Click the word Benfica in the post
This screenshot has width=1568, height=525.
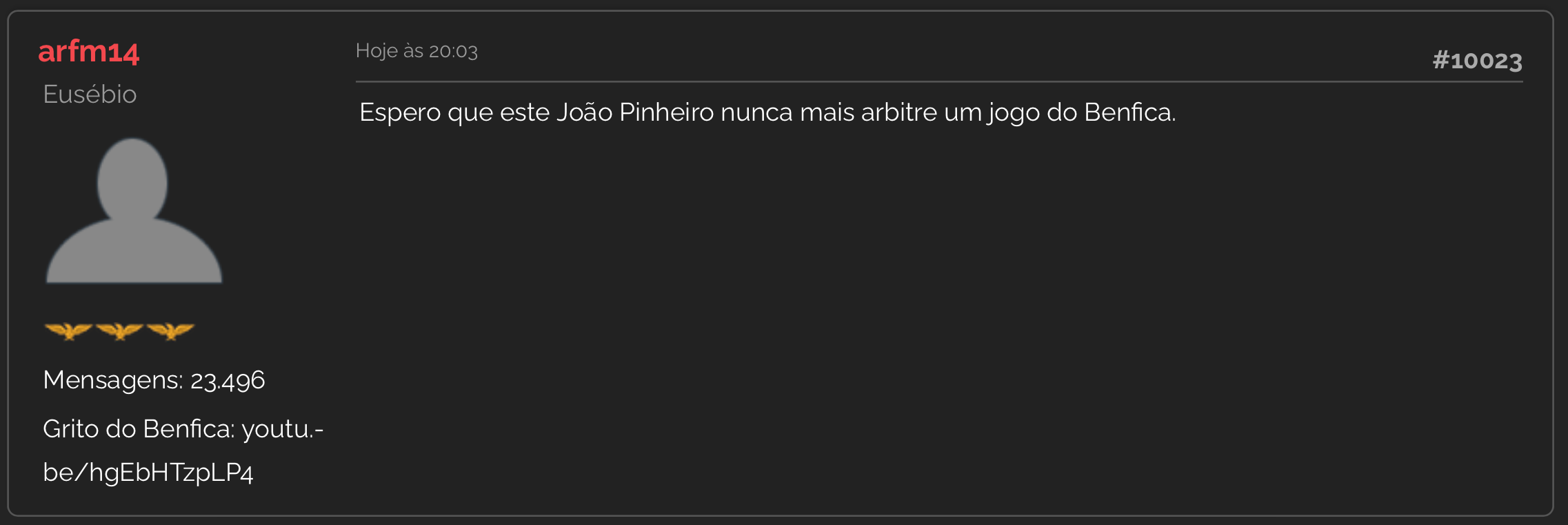tap(1129, 112)
